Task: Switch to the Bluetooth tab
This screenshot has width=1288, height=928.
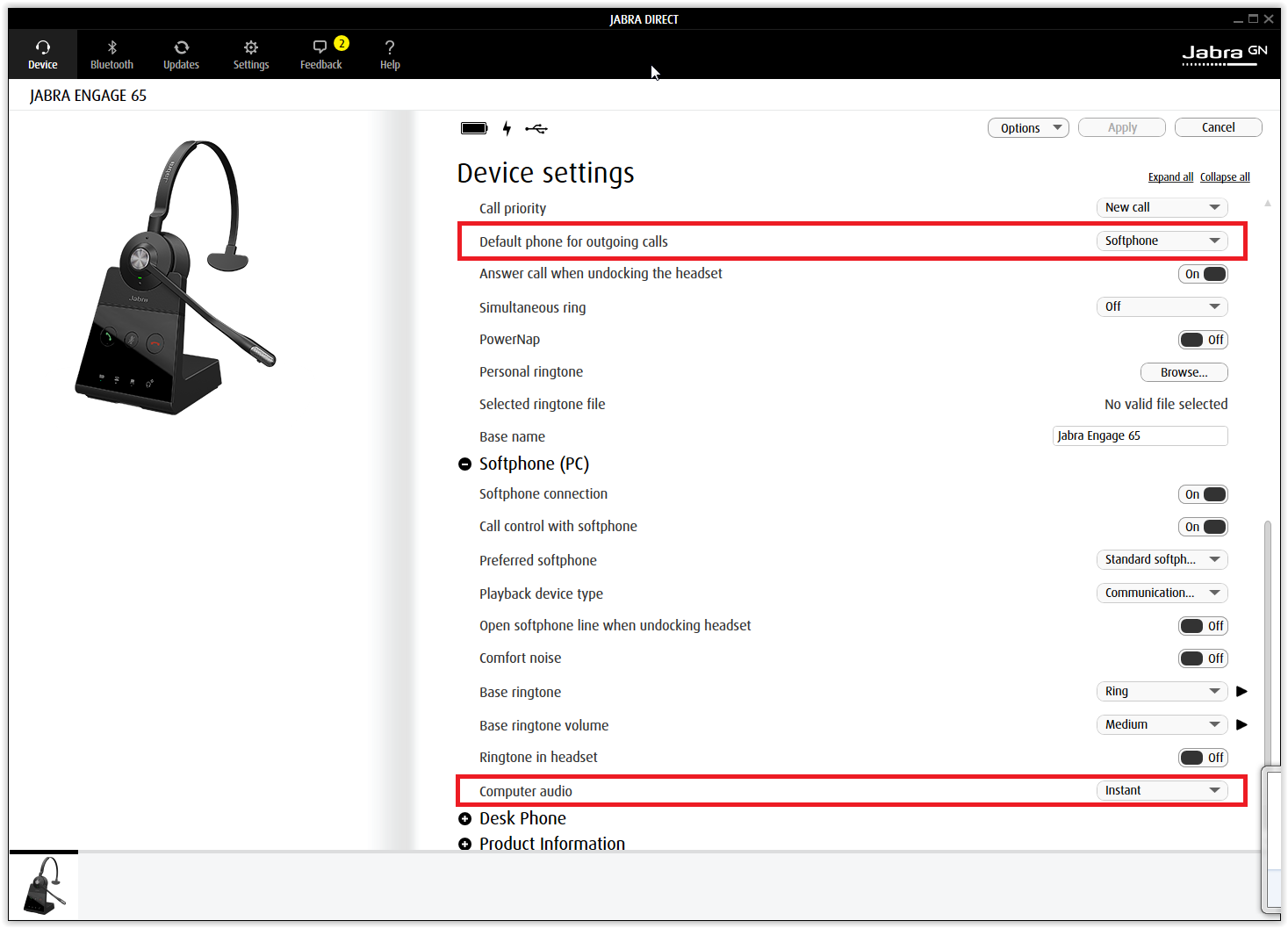Action: (112, 53)
